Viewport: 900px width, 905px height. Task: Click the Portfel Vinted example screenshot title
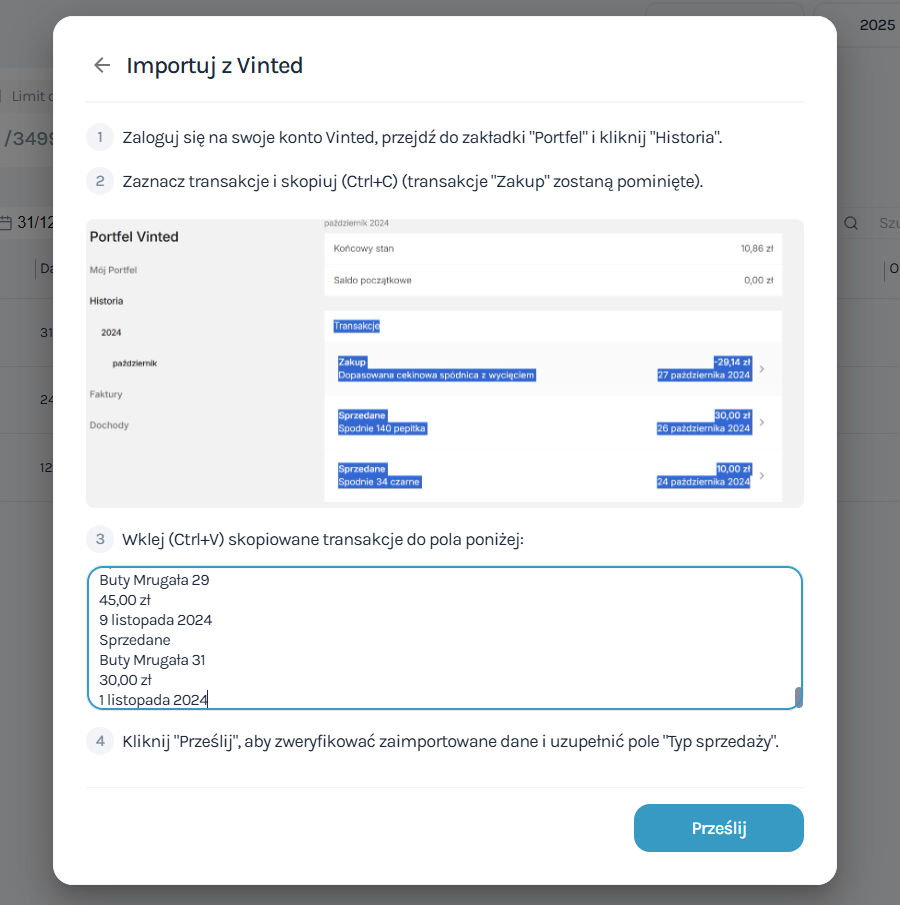click(134, 237)
